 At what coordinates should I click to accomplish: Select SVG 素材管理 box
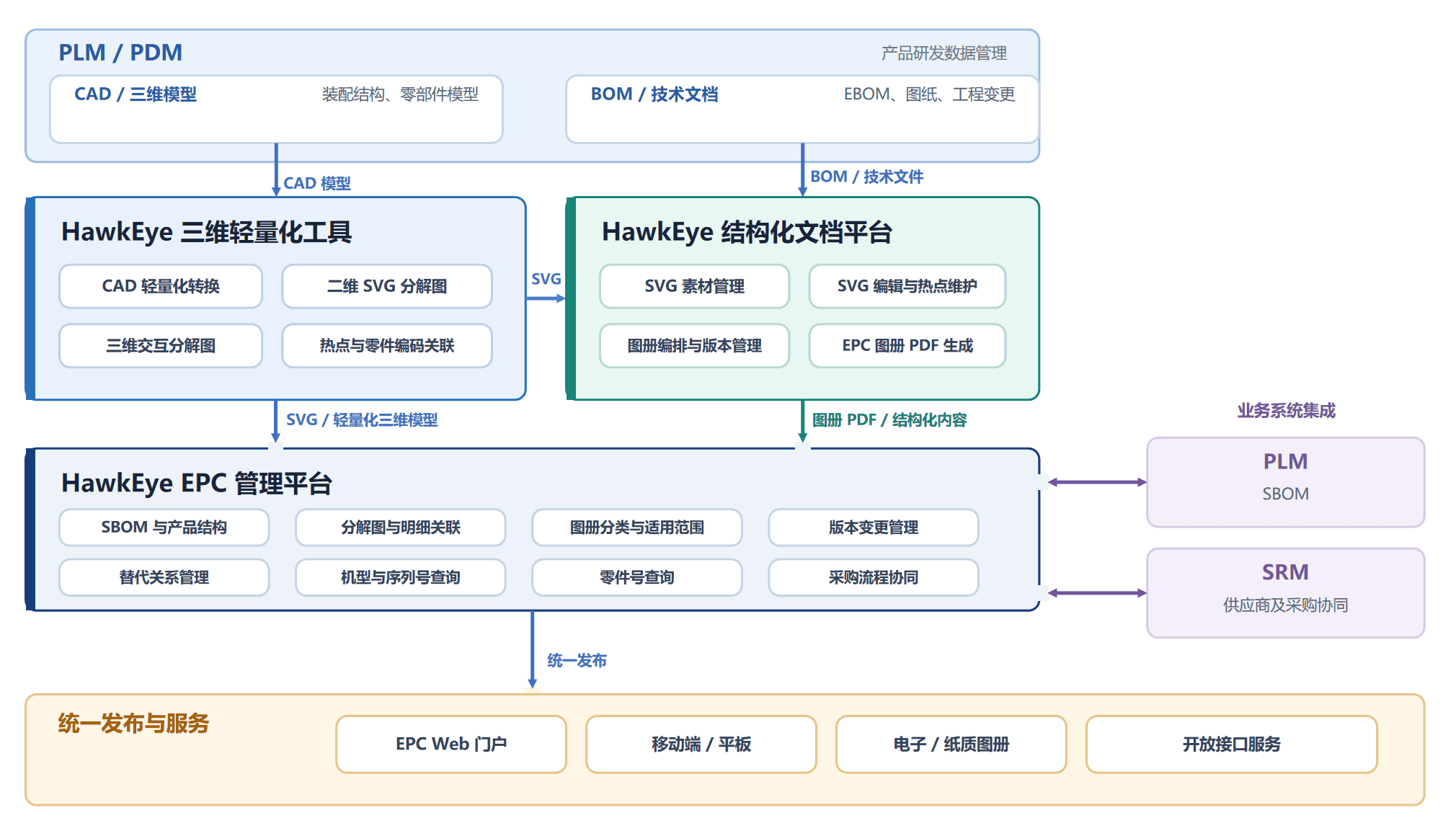click(694, 286)
